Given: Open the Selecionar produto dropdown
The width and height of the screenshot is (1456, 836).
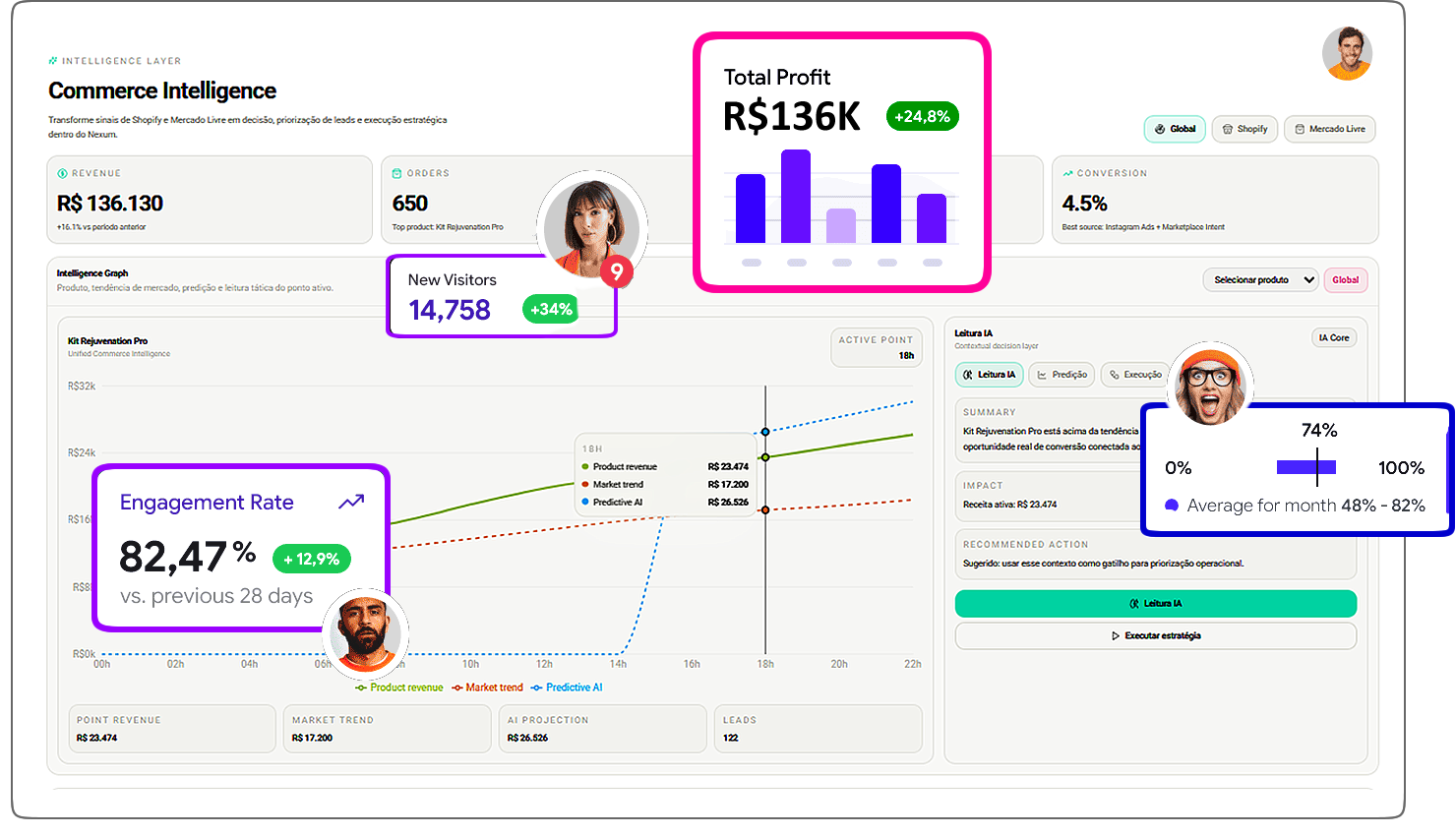Looking at the screenshot, I should click(1260, 280).
